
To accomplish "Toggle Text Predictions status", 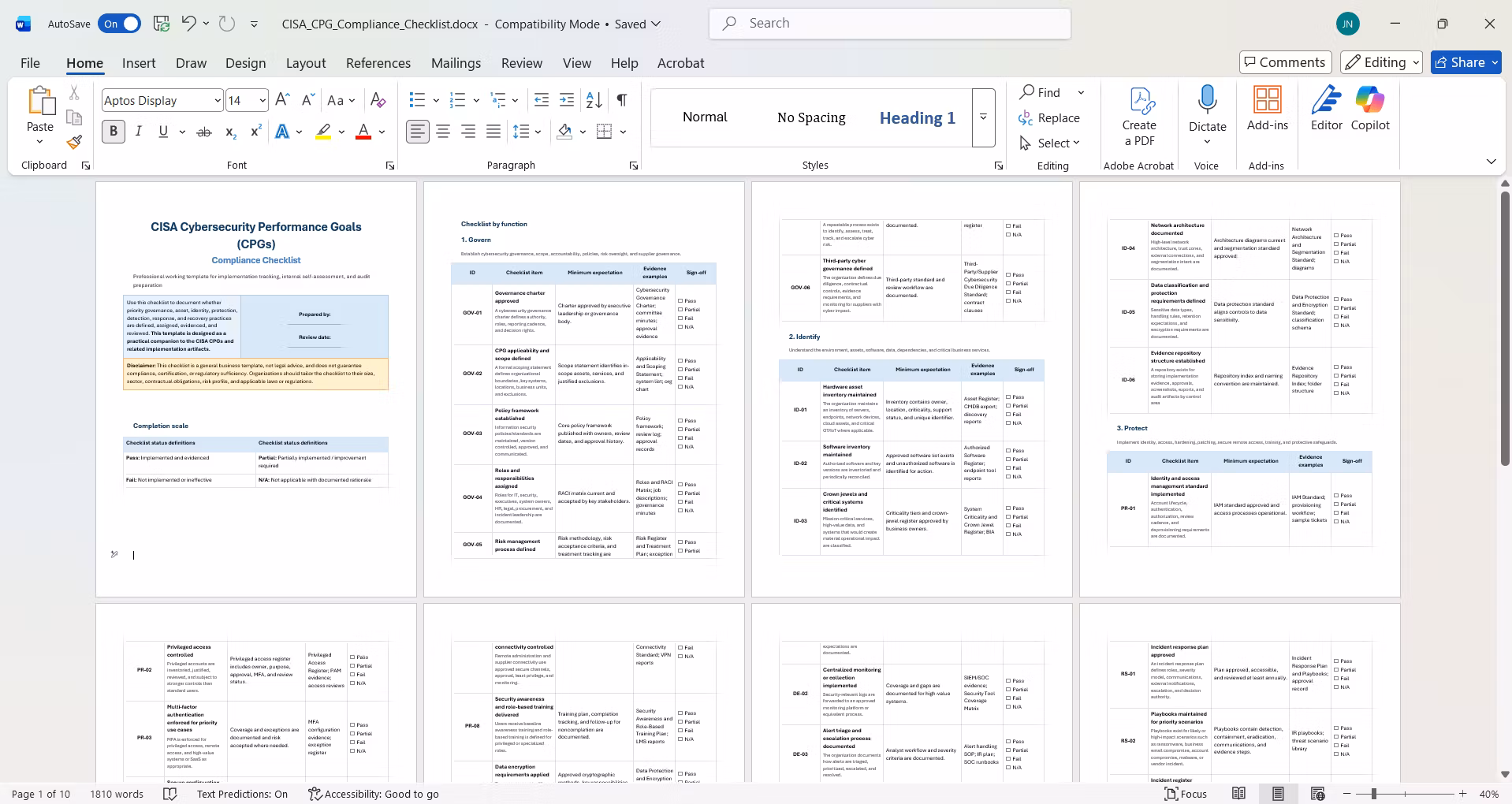I will [242, 794].
